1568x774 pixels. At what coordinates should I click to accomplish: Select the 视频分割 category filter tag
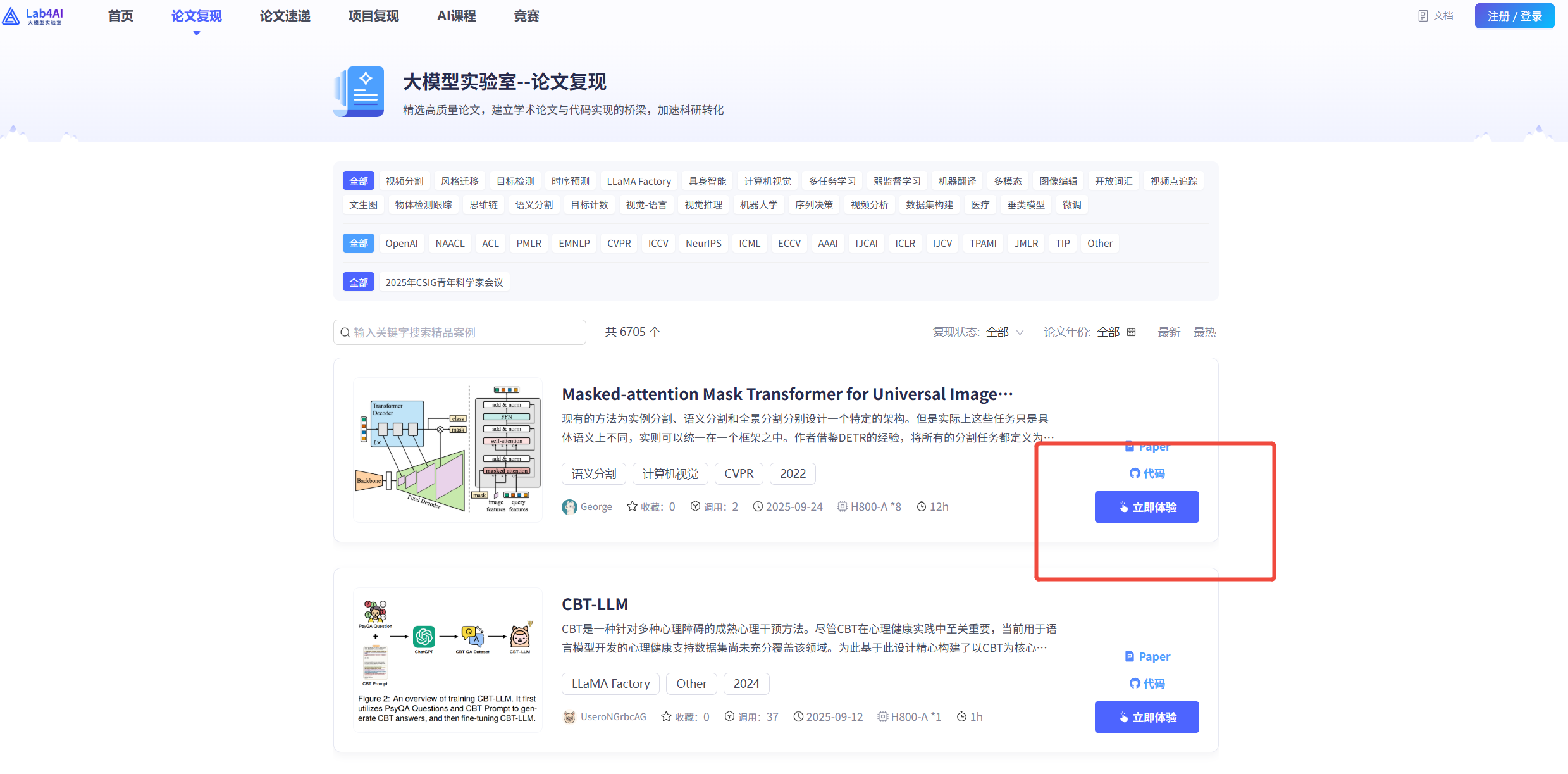point(404,181)
